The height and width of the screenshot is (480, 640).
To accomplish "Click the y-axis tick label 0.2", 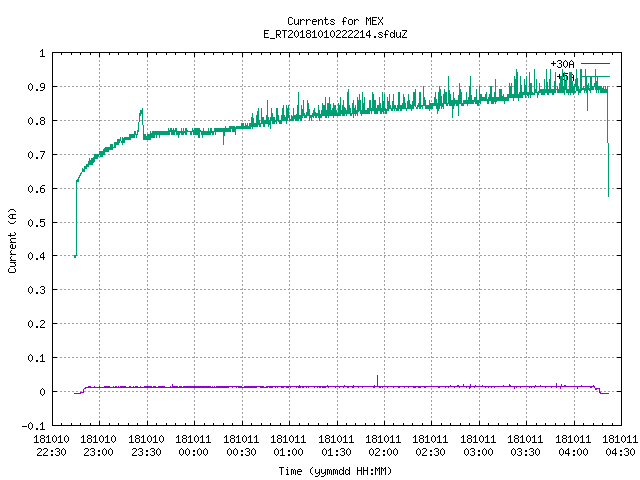I will coord(36,324).
